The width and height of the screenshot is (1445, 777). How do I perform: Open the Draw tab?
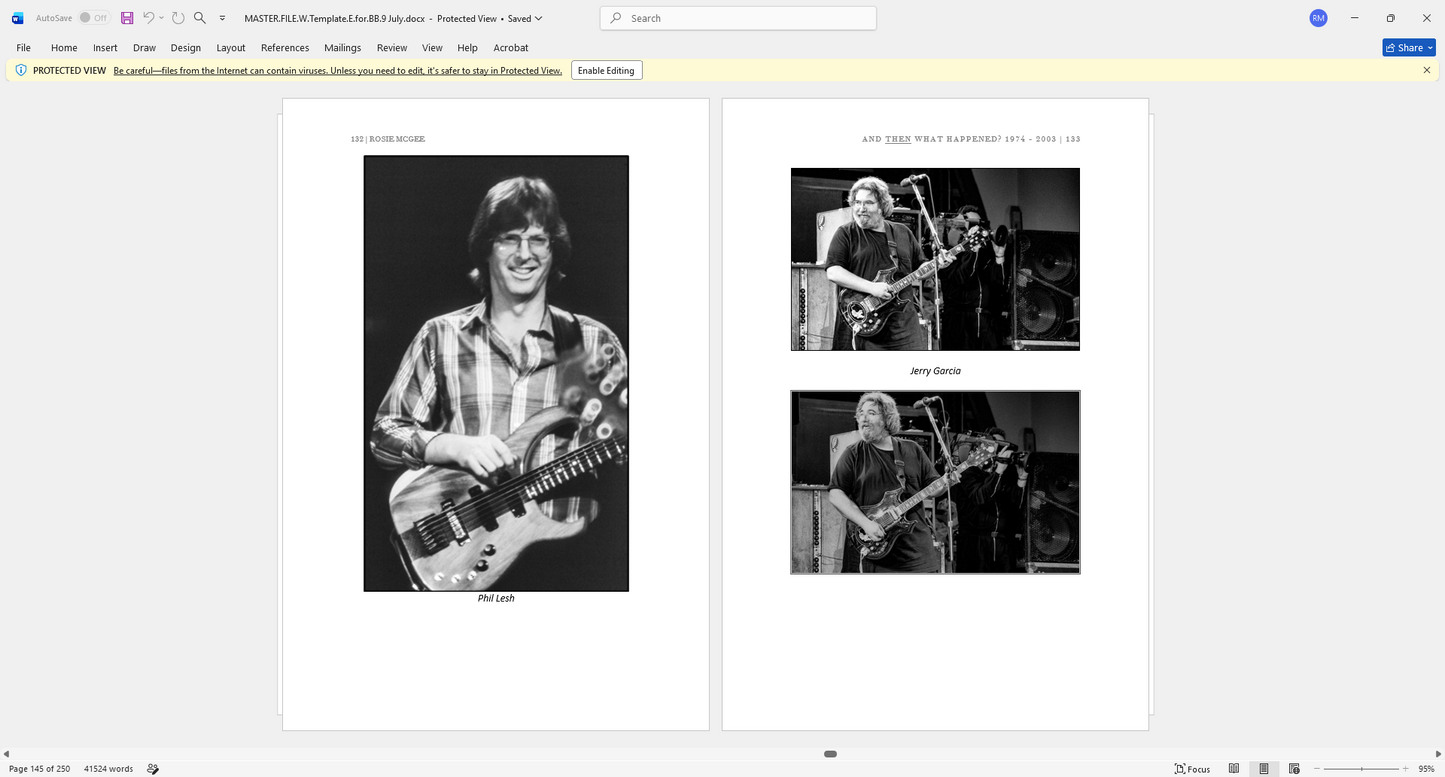coord(144,47)
